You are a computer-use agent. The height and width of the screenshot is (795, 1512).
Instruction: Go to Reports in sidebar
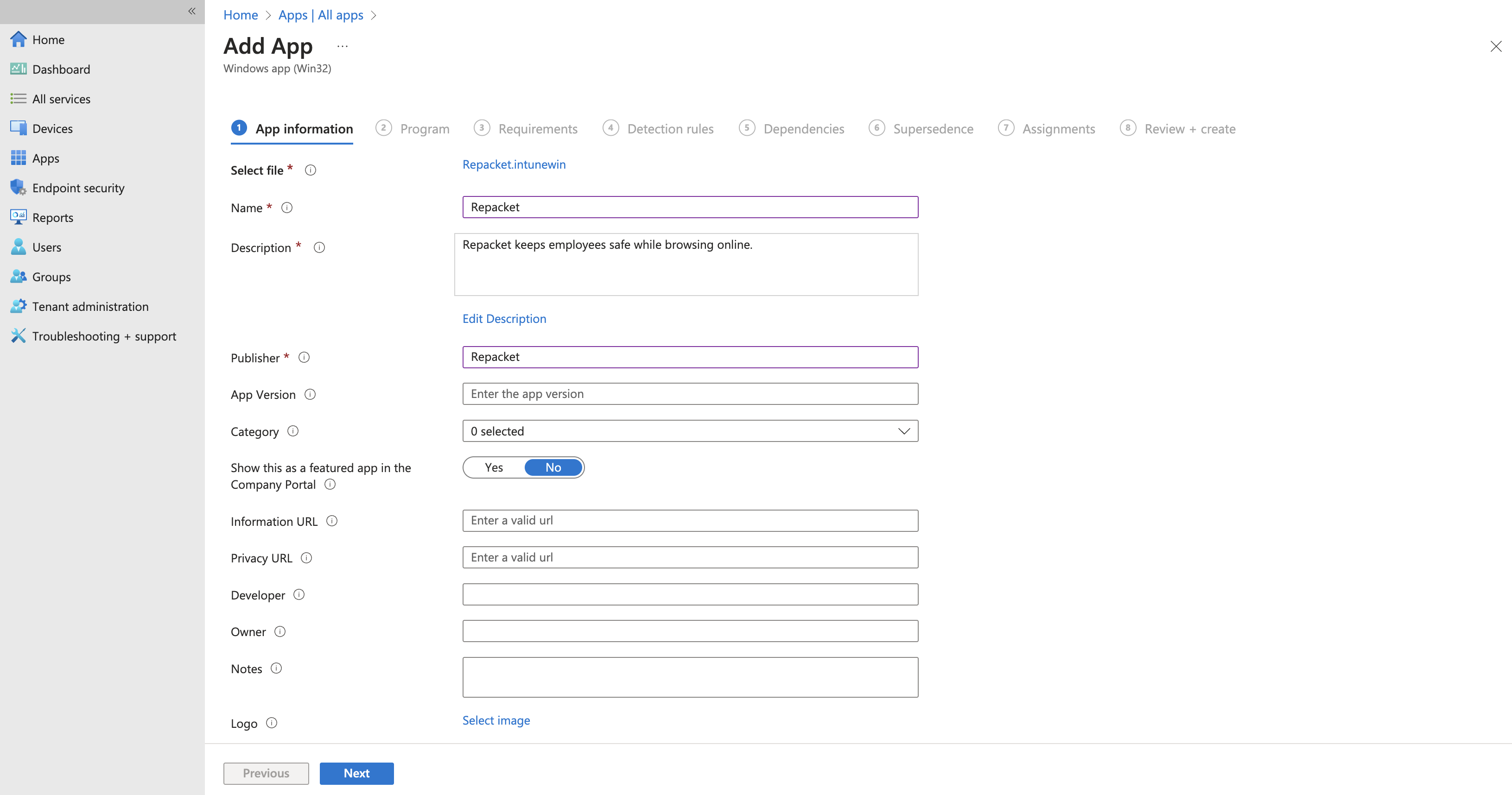[52, 218]
